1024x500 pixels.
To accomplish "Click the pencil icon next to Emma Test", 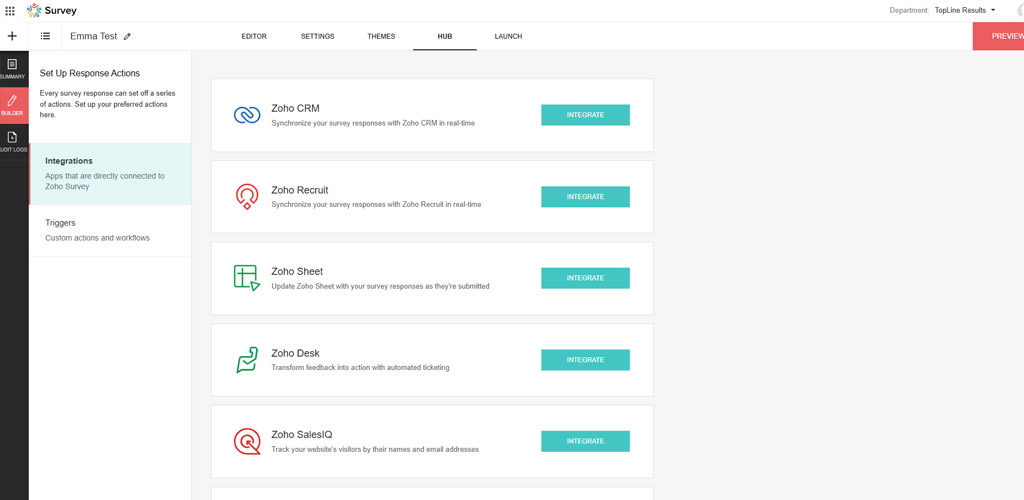I will point(127,37).
